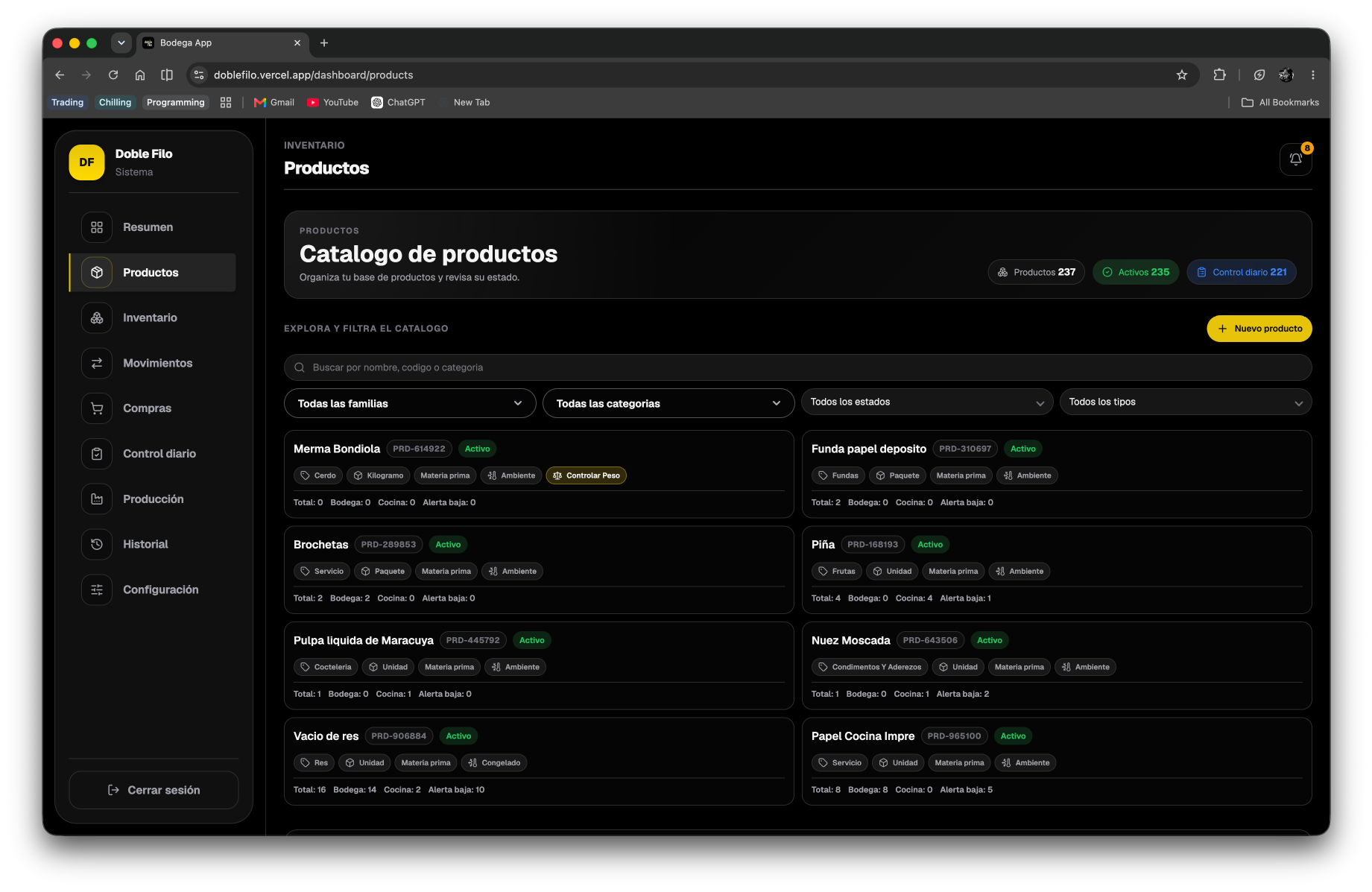Open browser three-dot menu
The height and width of the screenshot is (892, 1372).
tap(1313, 75)
